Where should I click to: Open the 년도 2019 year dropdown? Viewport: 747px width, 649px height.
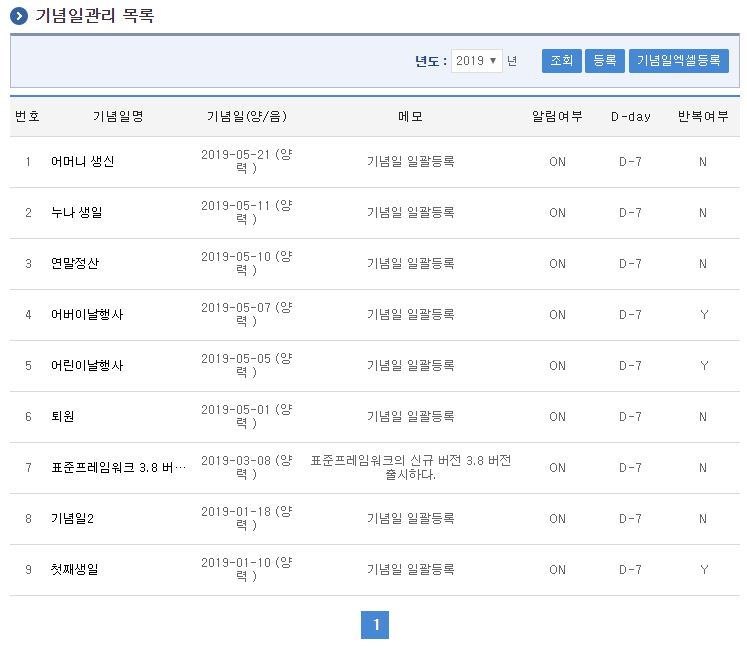tap(476, 61)
